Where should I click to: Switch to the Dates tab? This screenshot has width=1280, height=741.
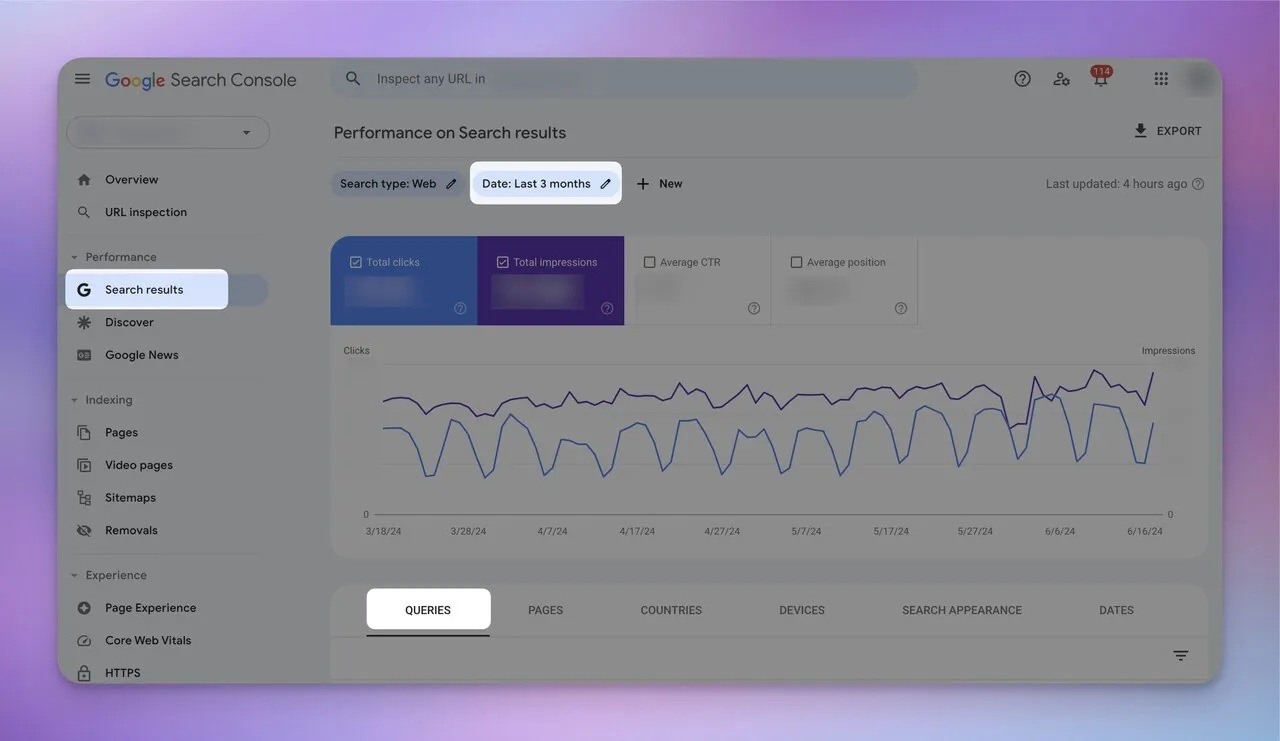(1117, 610)
